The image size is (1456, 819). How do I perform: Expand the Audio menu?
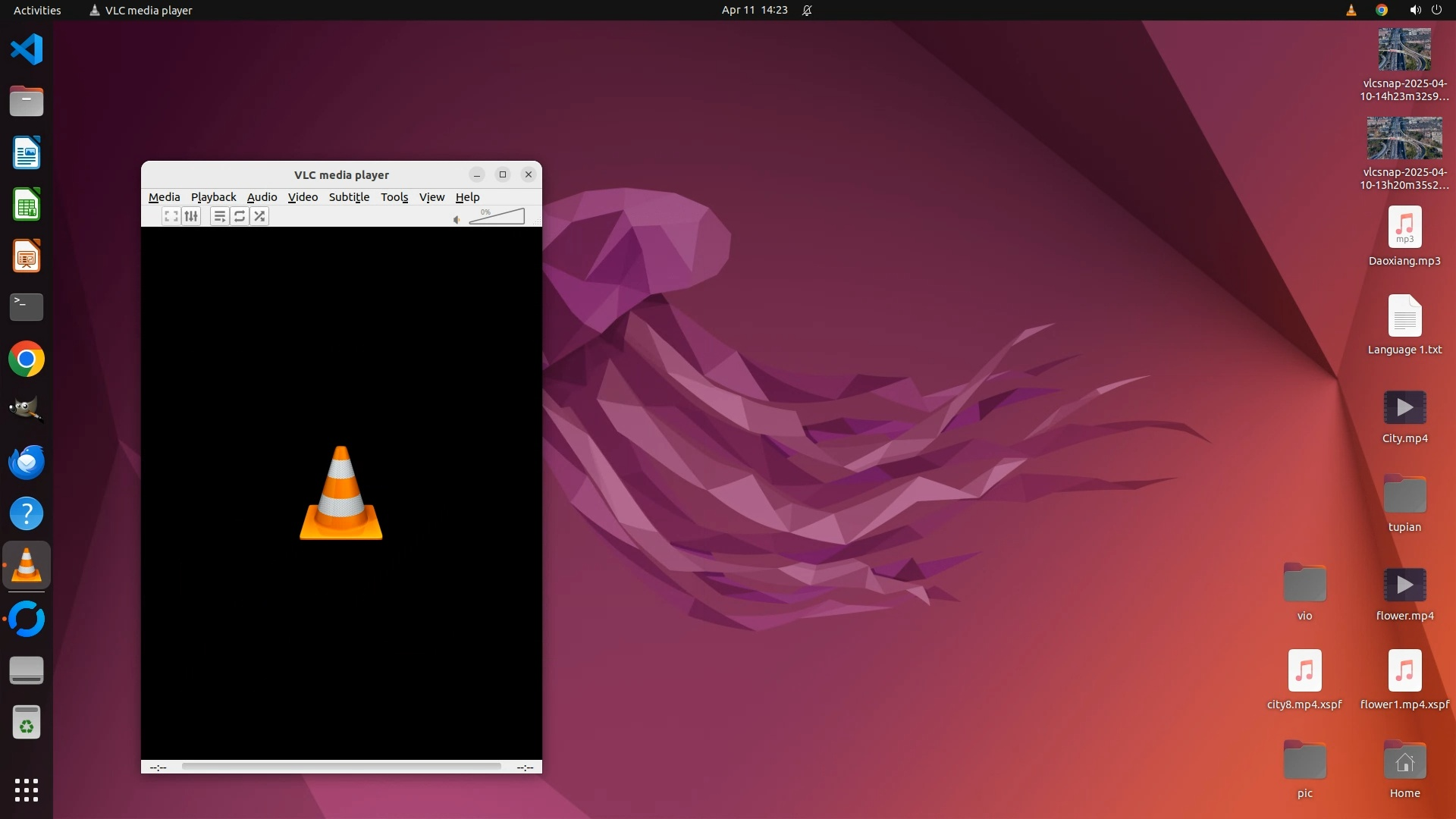pyautogui.click(x=262, y=196)
